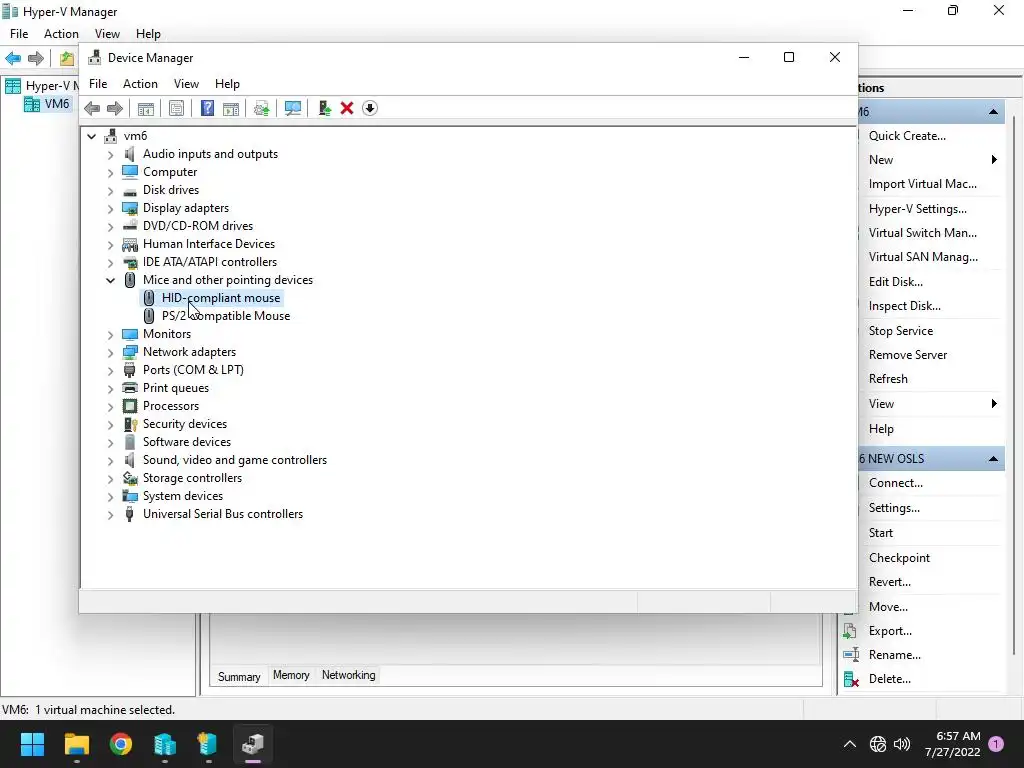Collapse the NEW OSLS actions section
1024x768 pixels.
coord(993,458)
